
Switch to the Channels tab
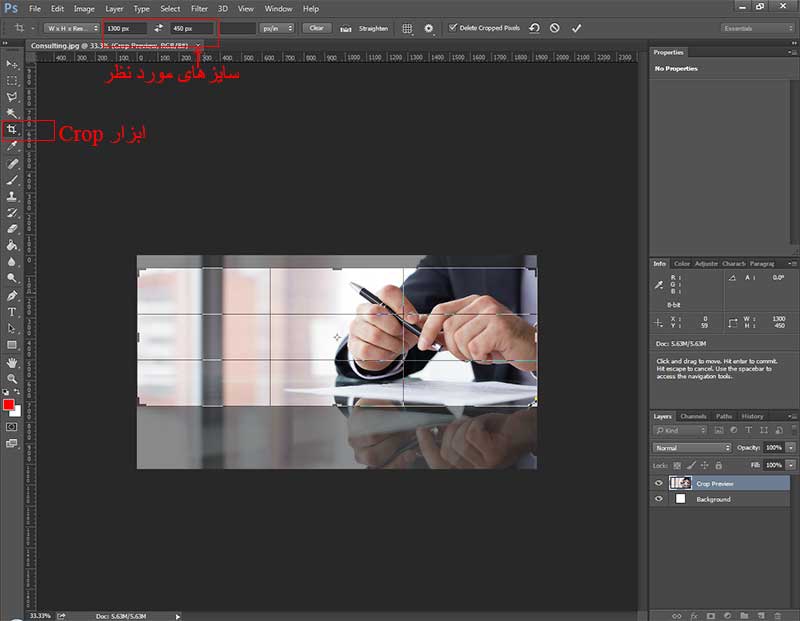[693, 416]
